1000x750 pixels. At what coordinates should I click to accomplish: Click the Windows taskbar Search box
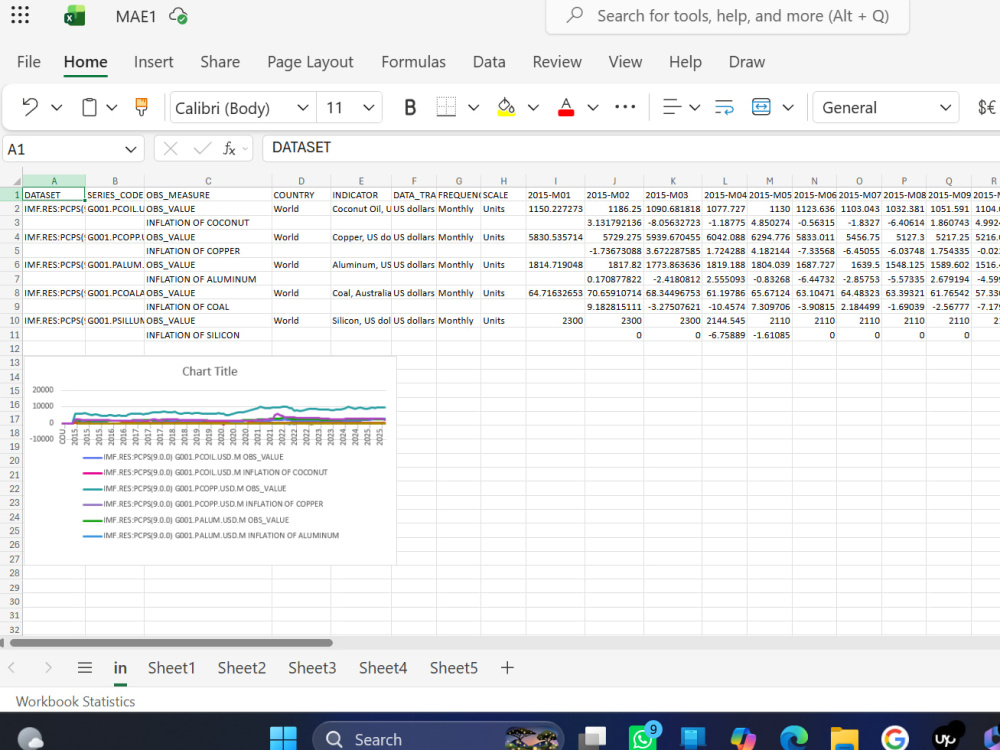click(x=438, y=739)
